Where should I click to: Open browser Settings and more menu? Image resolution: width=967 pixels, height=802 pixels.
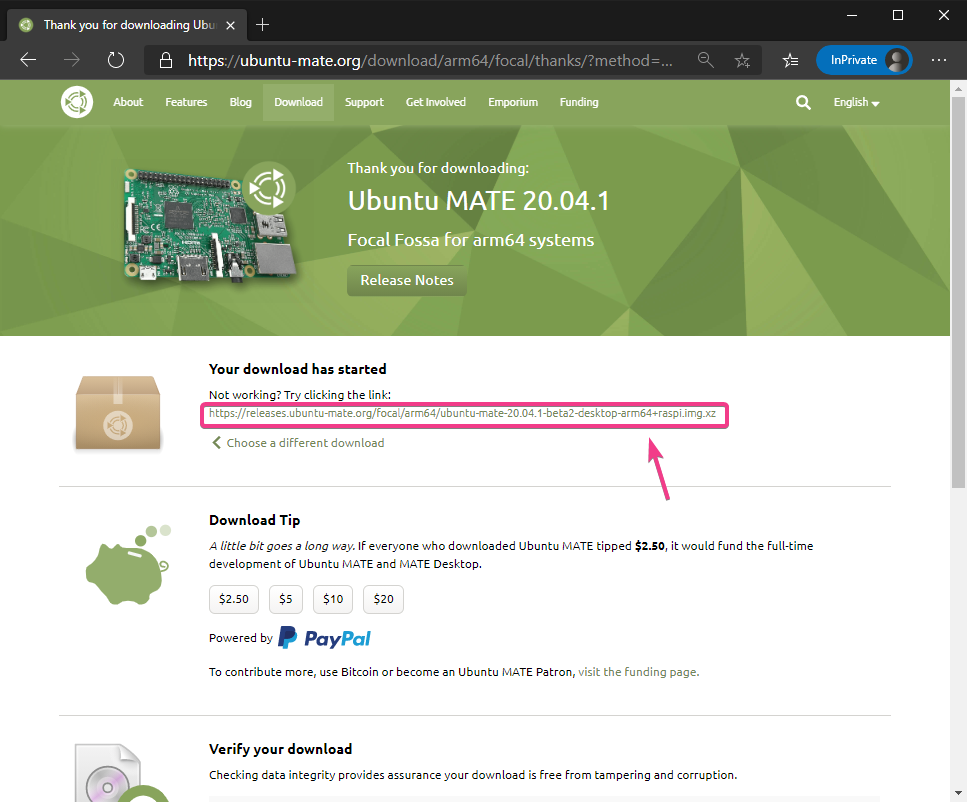click(x=938, y=60)
